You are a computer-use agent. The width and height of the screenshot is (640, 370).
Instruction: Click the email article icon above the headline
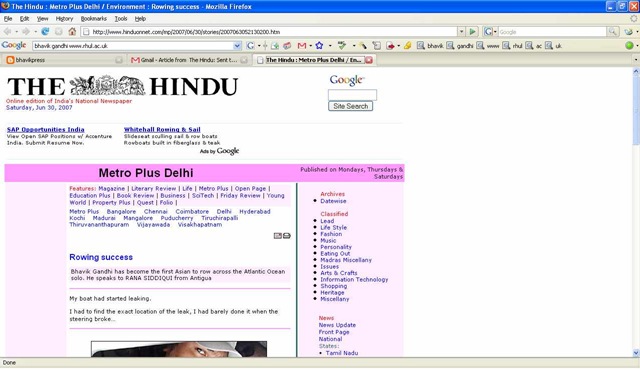pos(278,236)
